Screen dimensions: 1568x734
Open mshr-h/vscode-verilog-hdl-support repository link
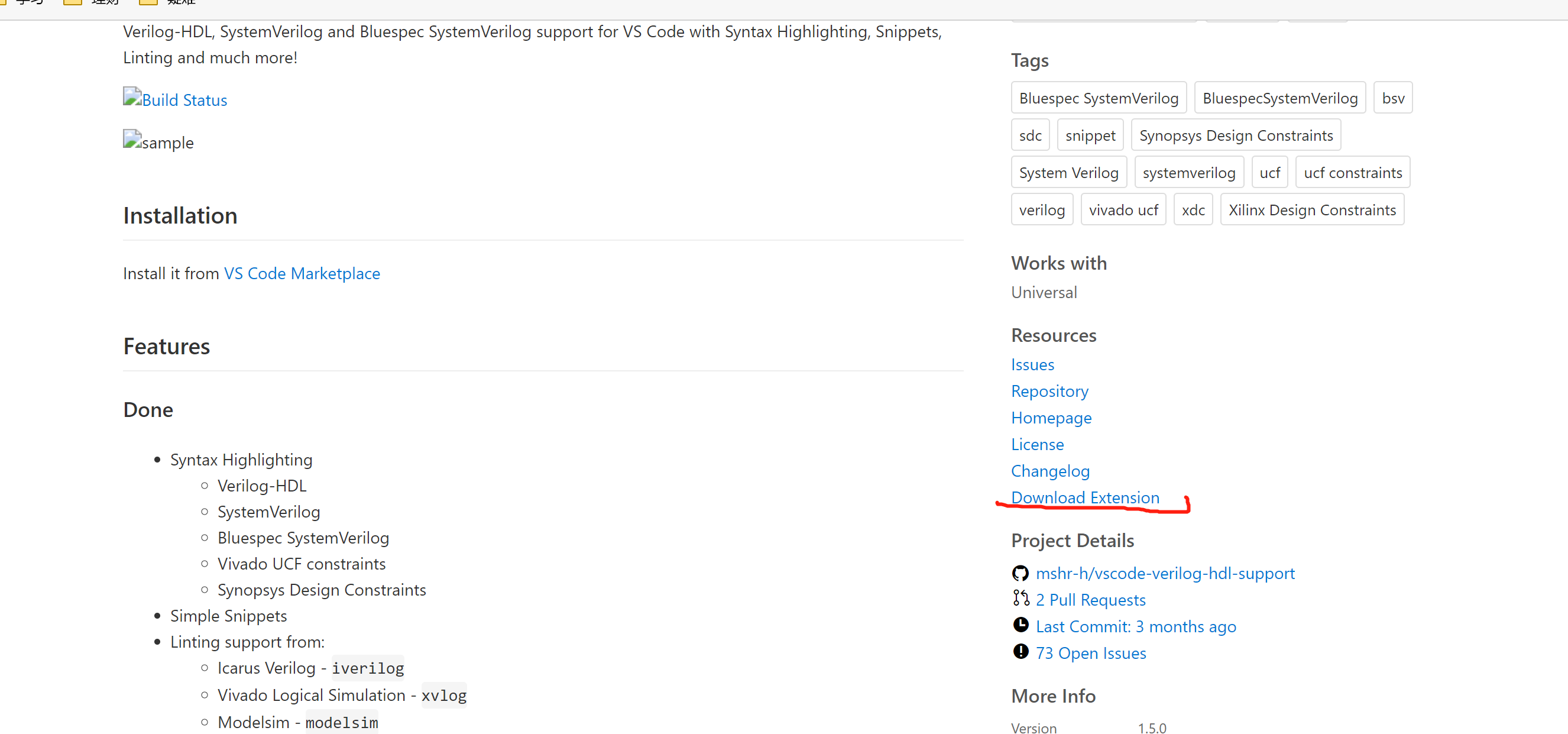click(1165, 573)
